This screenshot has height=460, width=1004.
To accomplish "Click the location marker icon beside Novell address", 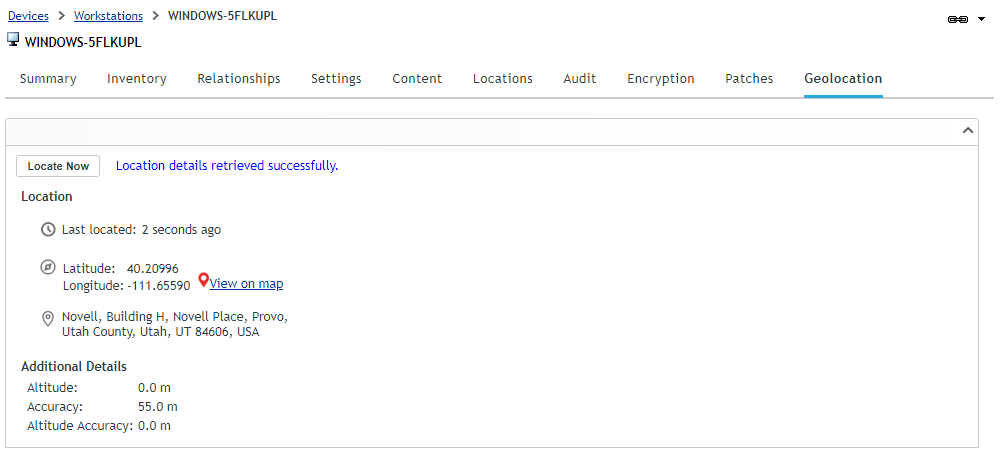I will coord(47,318).
